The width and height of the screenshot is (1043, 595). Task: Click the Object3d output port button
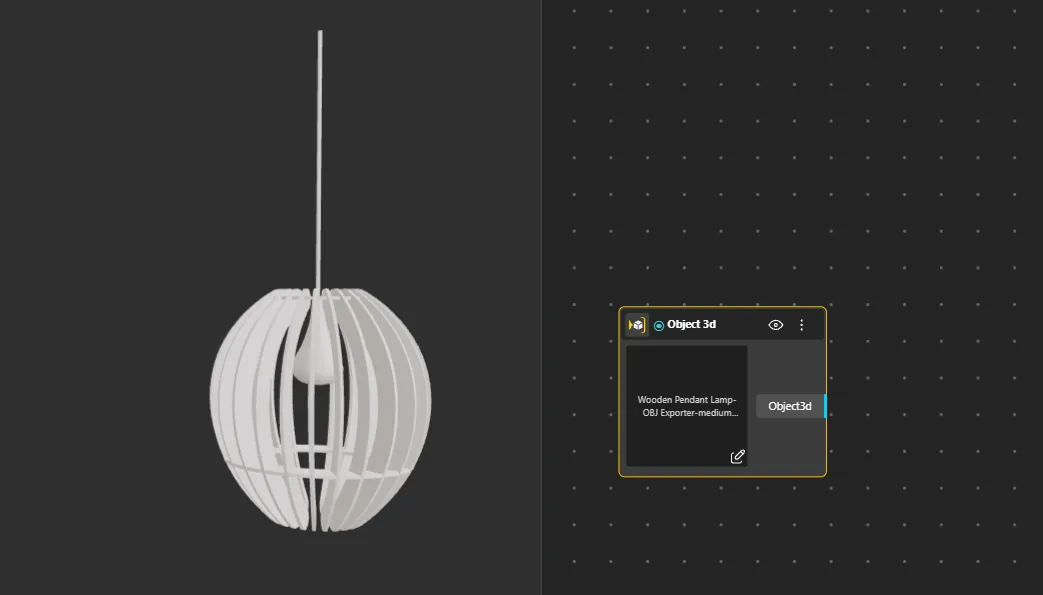coord(790,406)
